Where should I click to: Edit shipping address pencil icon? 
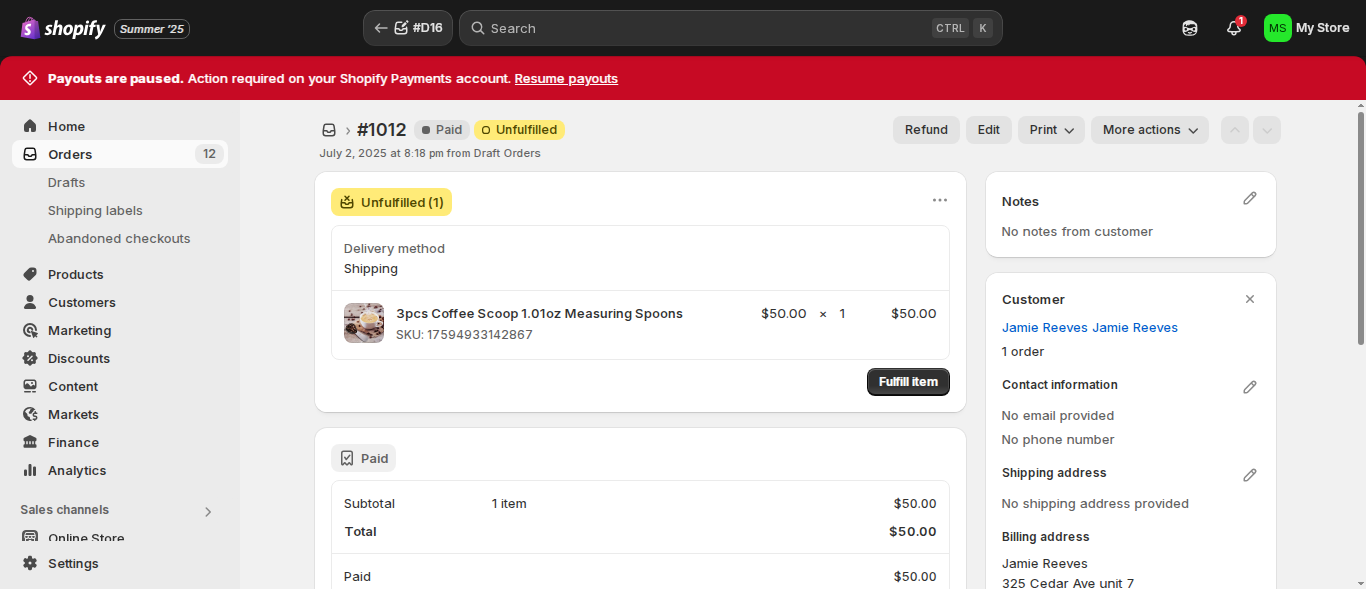click(1250, 475)
